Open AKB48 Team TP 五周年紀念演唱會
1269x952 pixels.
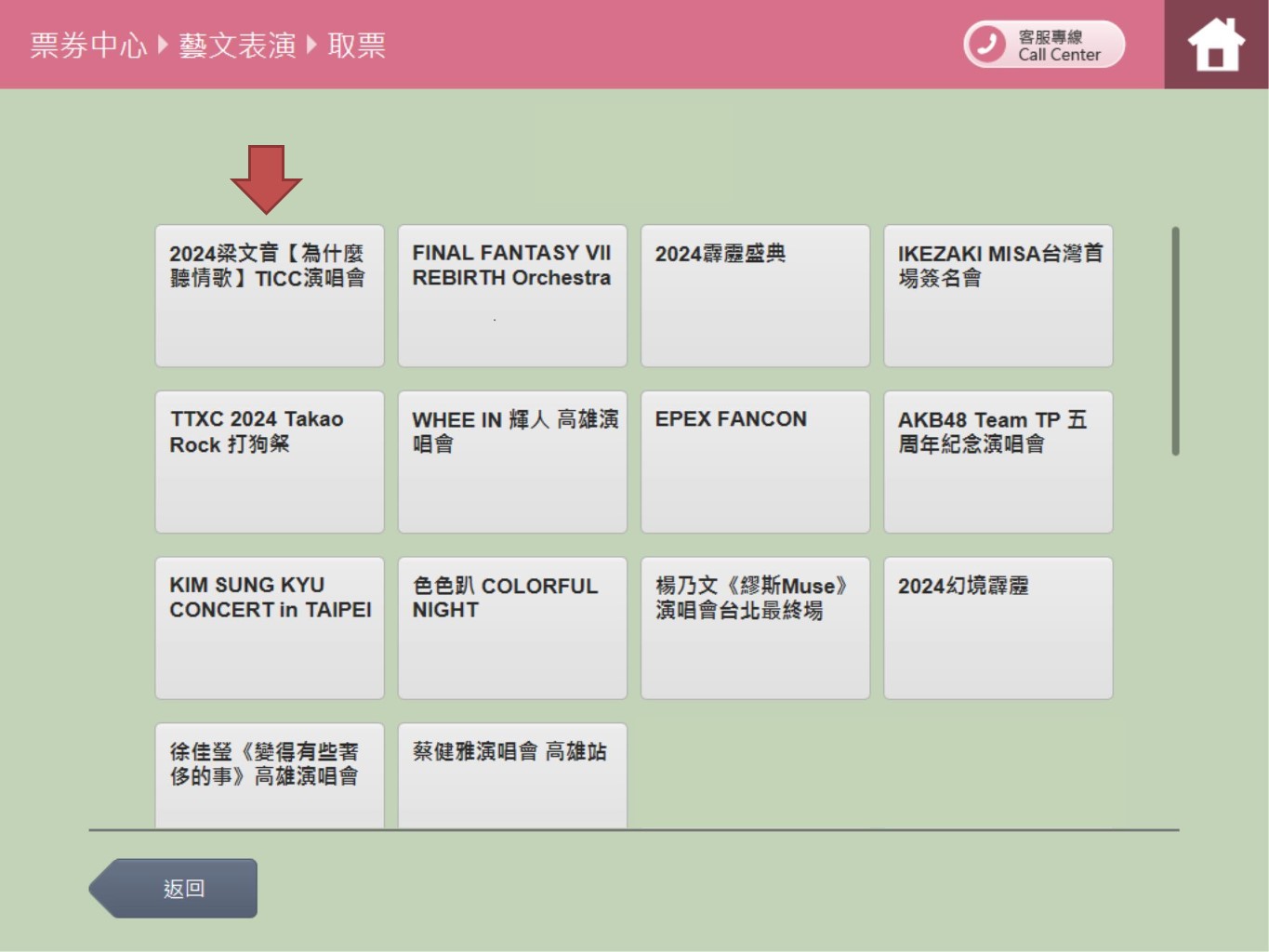[x=998, y=462]
